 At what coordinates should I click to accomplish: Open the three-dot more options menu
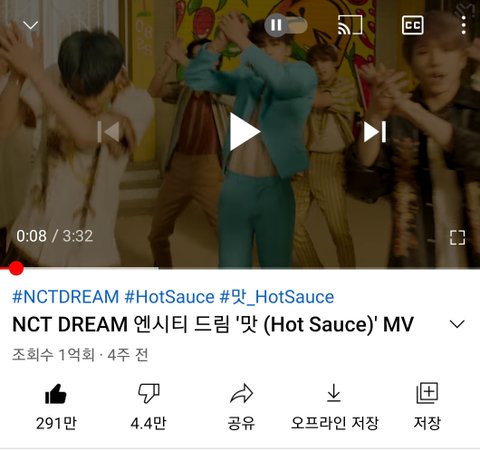pos(464,25)
